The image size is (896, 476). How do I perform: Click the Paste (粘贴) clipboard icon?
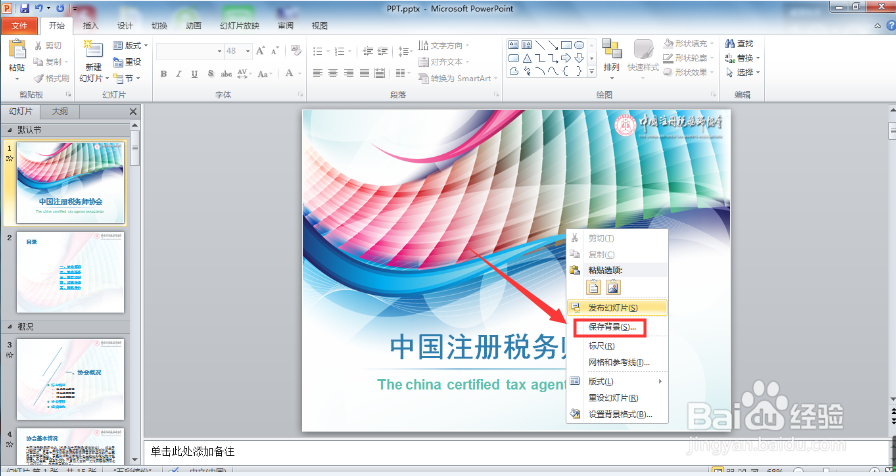tap(17, 49)
